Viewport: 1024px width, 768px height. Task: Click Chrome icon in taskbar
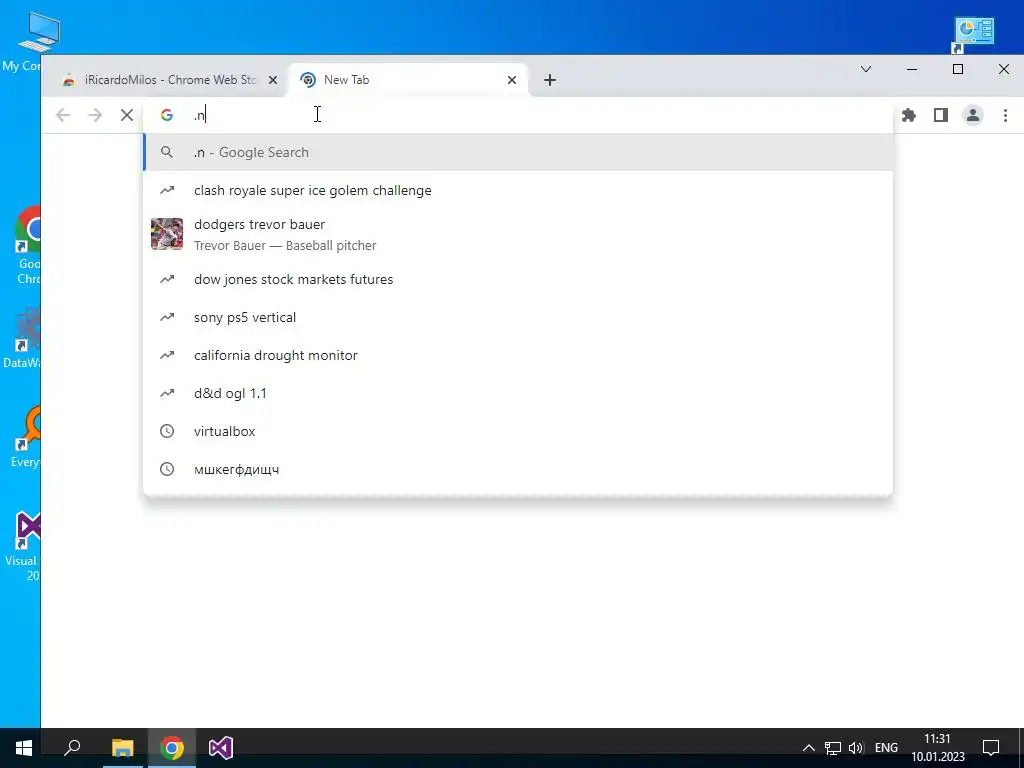point(172,748)
